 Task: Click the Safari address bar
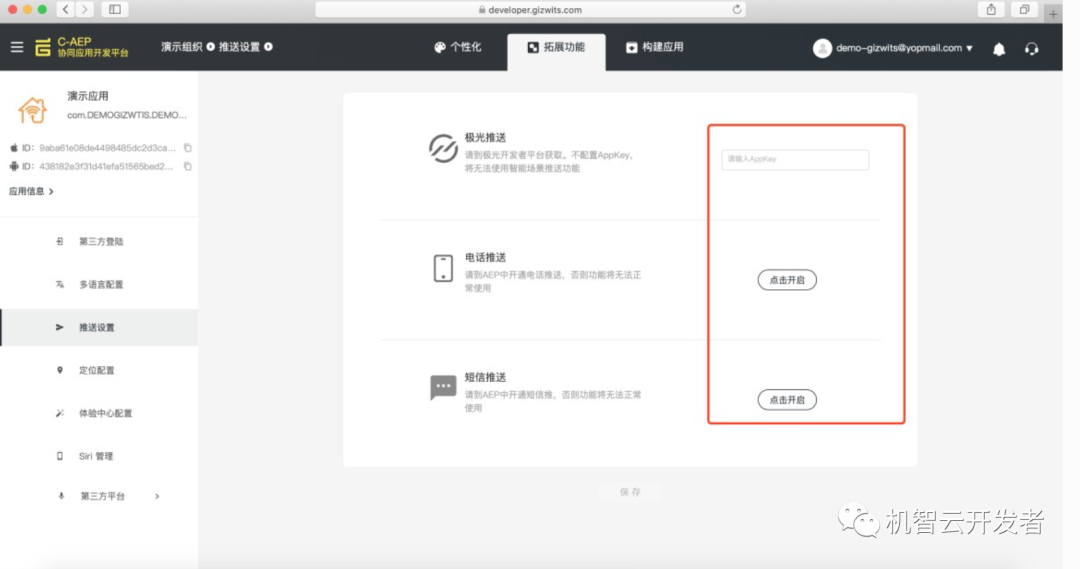click(x=530, y=10)
